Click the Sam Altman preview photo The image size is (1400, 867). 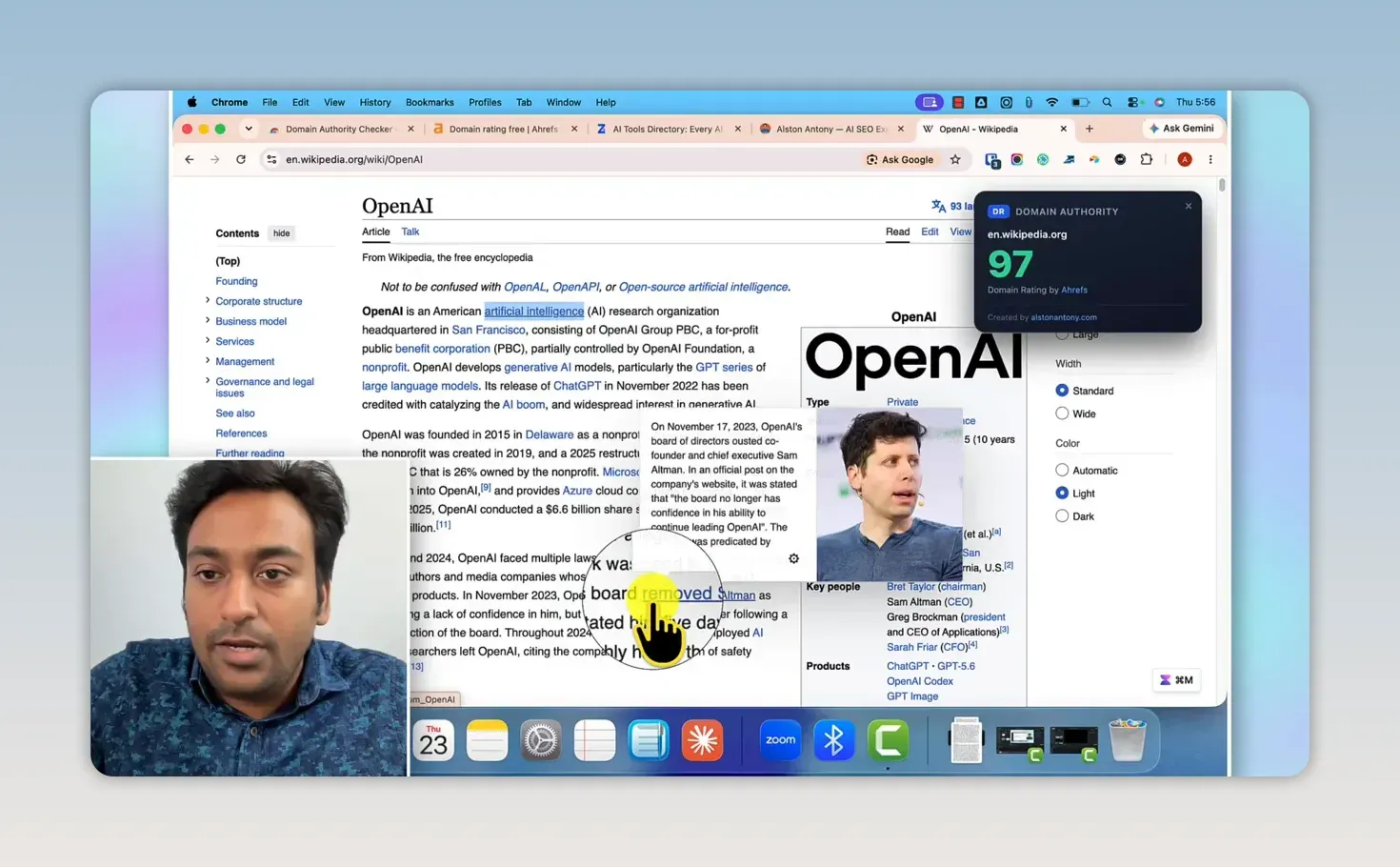point(889,494)
